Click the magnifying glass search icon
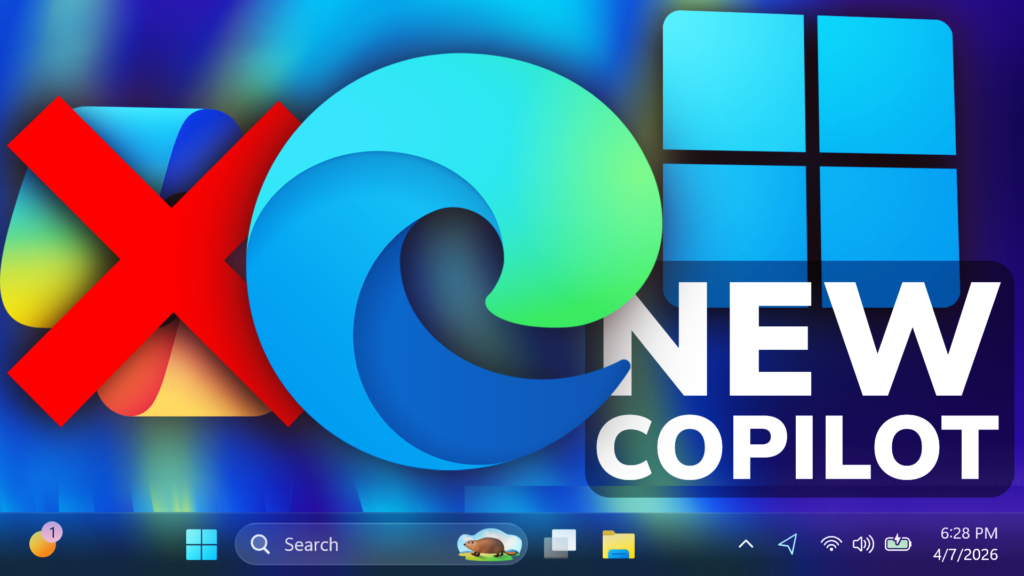Screen dimensions: 1024x576 [261, 545]
